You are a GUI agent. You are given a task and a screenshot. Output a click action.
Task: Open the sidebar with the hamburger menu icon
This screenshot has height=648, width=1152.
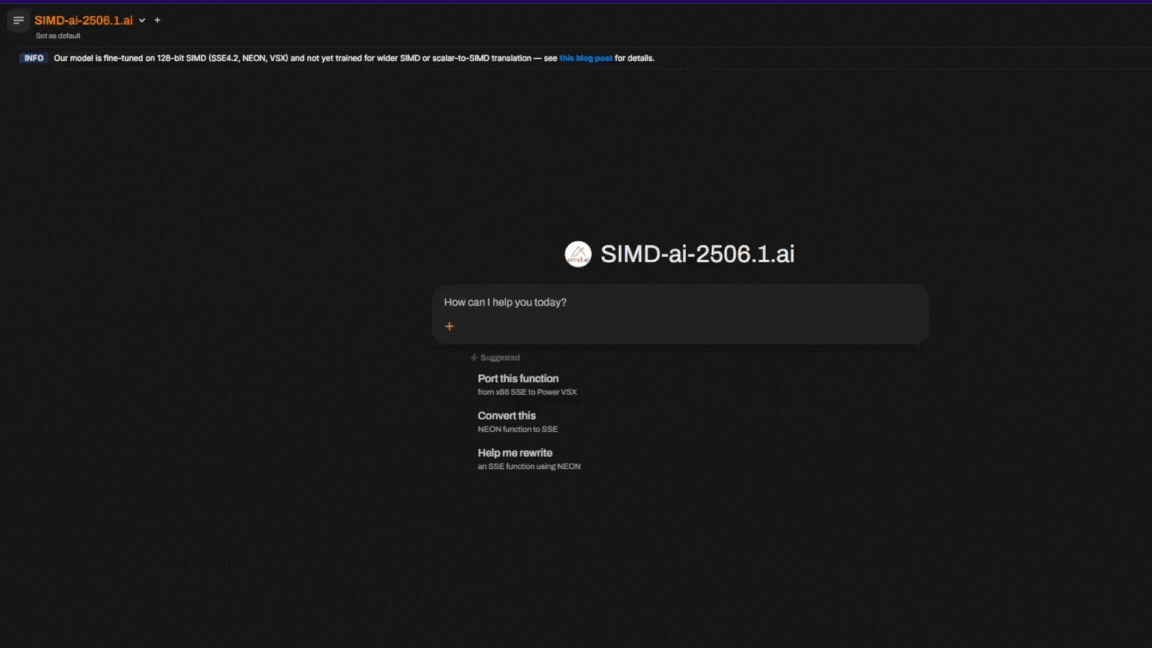tap(18, 20)
